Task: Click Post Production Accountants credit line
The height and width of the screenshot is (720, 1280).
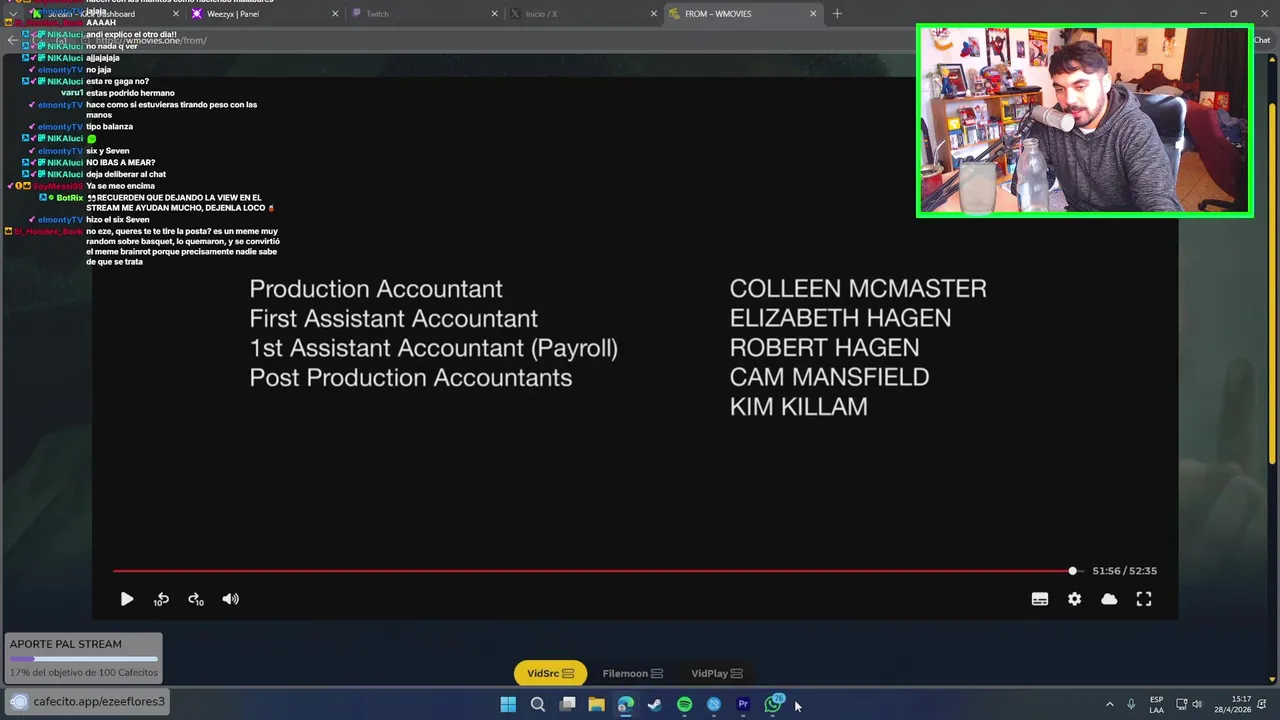Action: point(411,378)
